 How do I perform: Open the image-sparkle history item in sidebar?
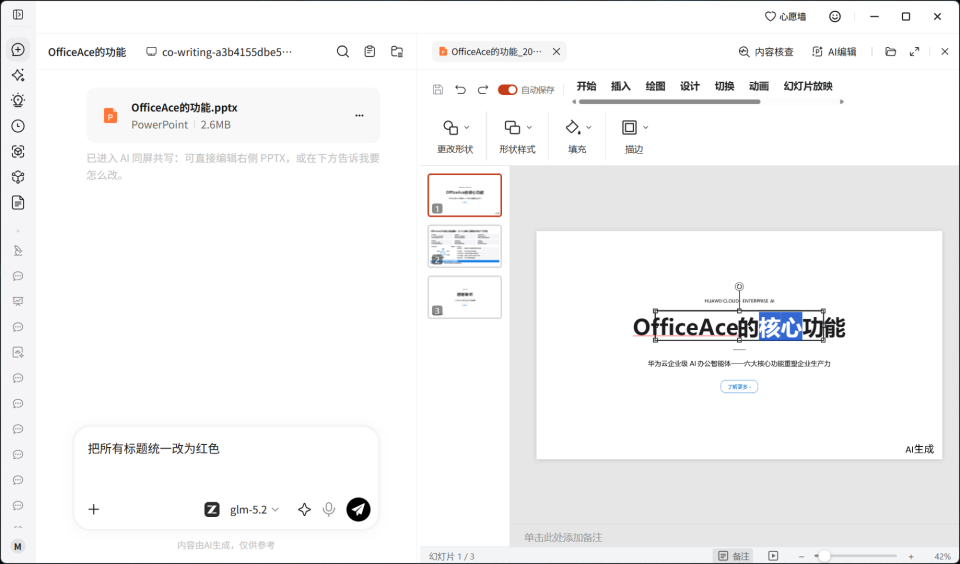pos(18,352)
